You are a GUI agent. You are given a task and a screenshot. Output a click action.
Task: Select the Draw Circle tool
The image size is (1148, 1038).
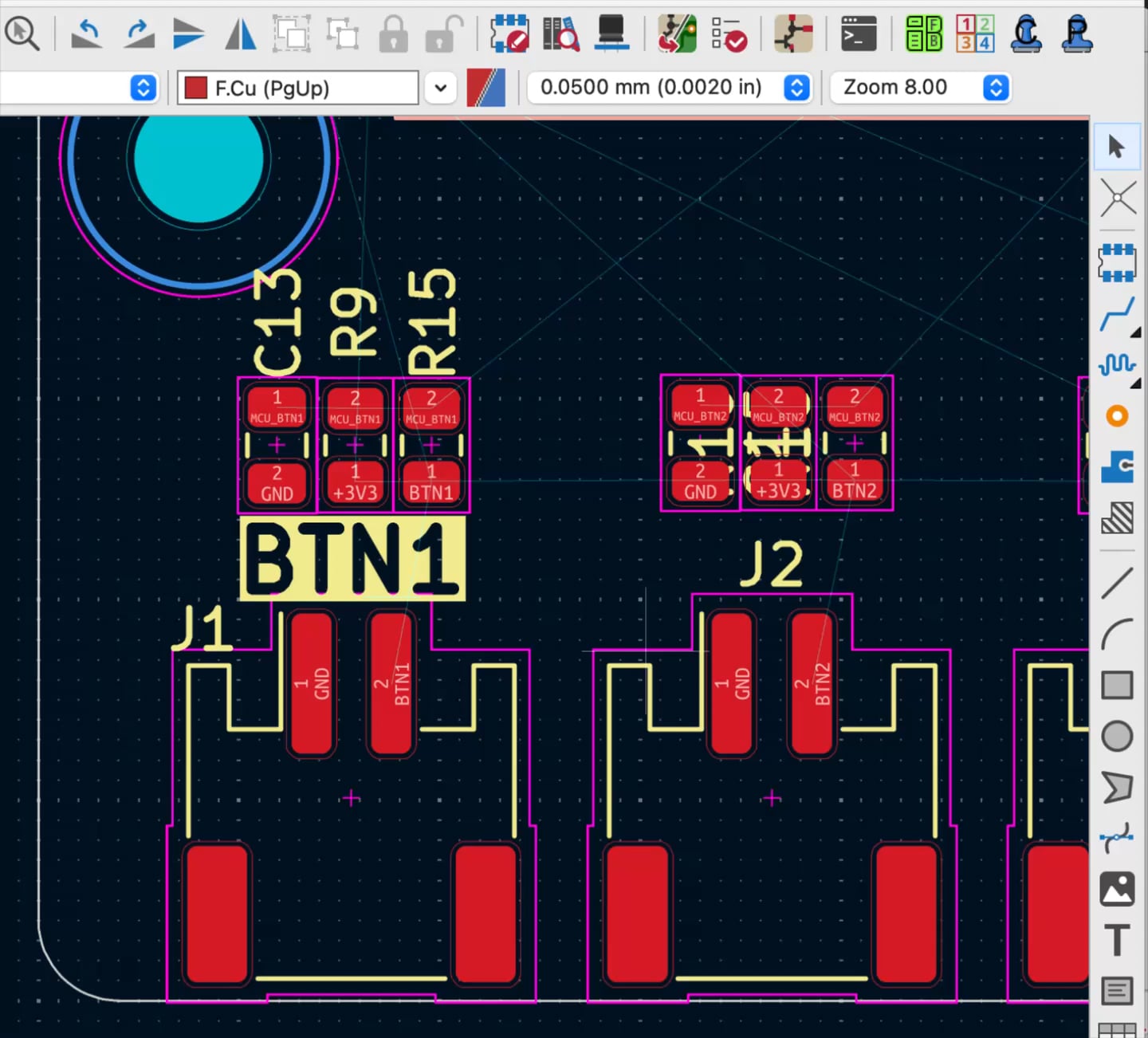[1117, 736]
